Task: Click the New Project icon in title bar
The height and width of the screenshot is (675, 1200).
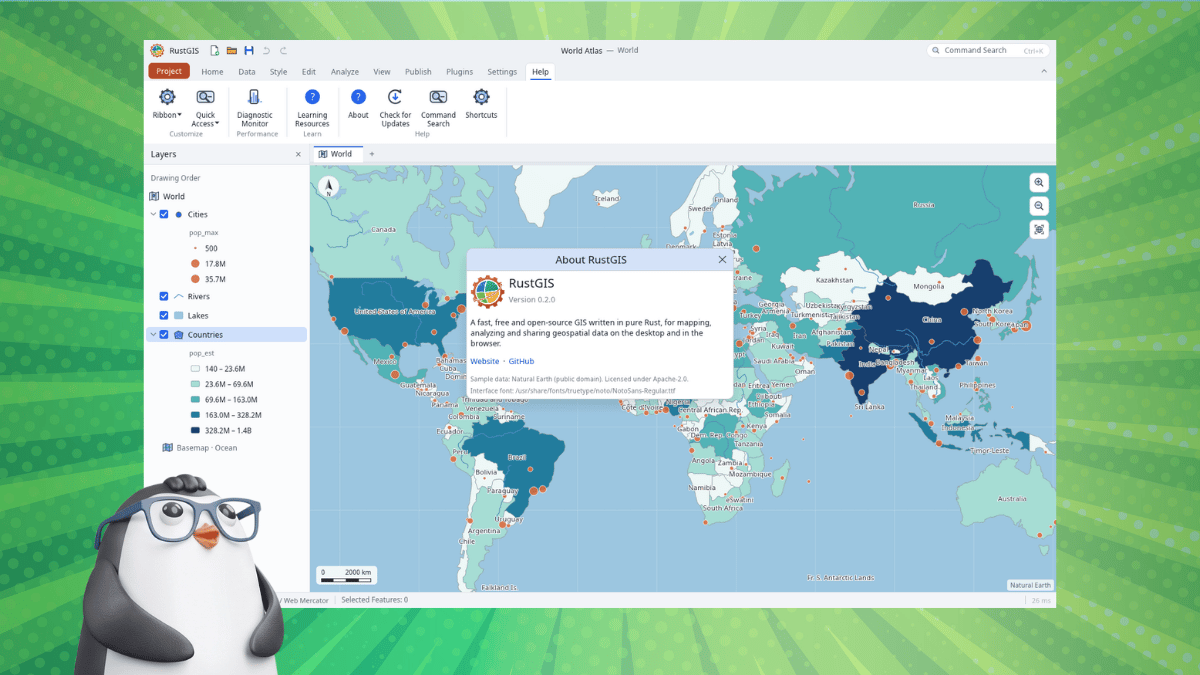Action: (x=214, y=50)
